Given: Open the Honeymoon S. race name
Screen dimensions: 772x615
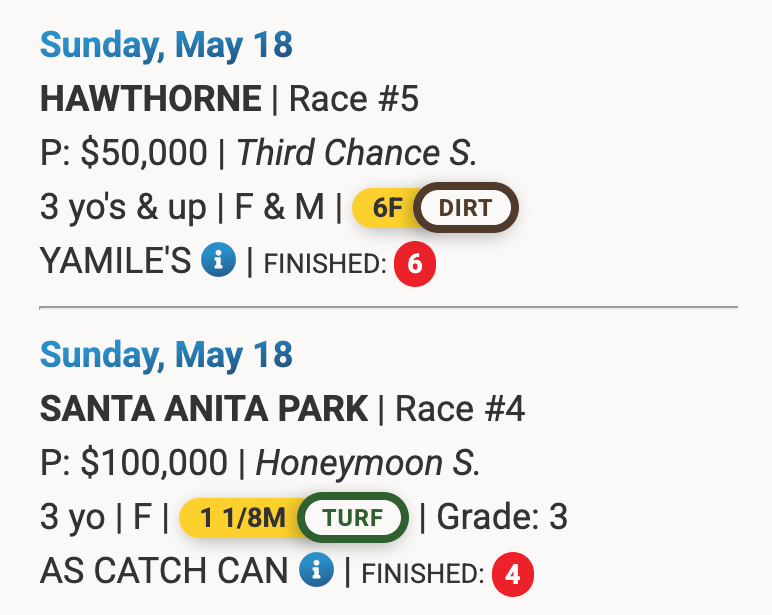Looking at the screenshot, I should point(368,463).
